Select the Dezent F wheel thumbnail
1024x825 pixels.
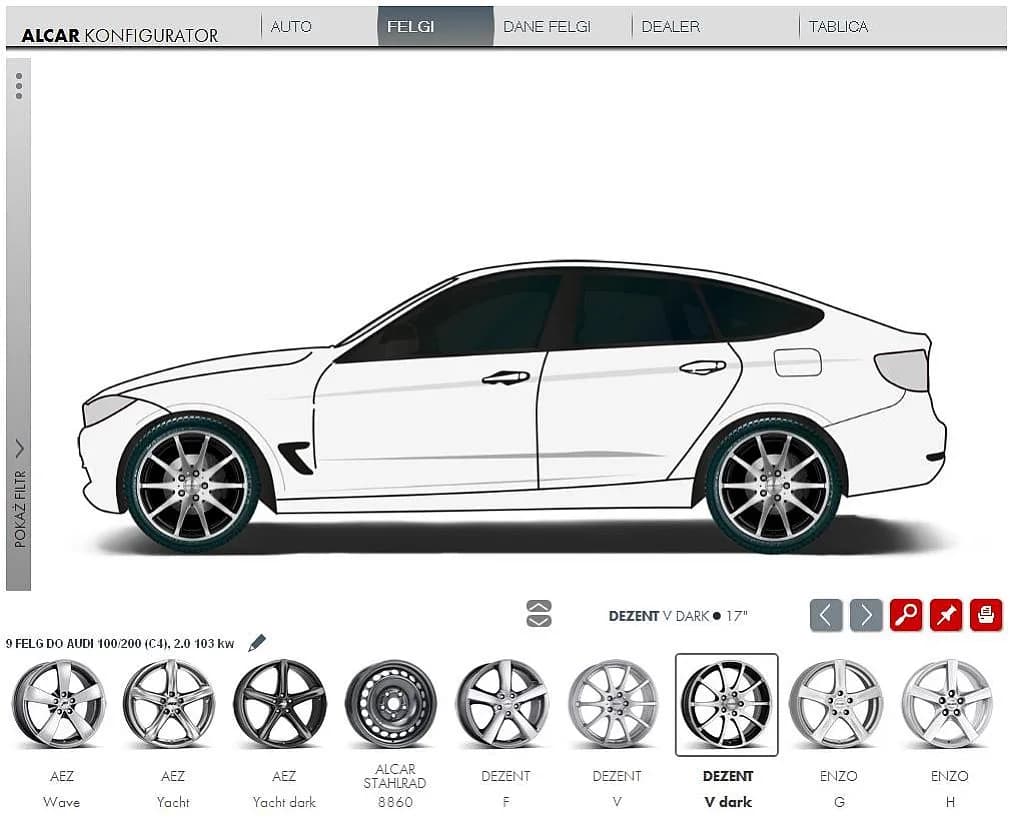(503, 704)
